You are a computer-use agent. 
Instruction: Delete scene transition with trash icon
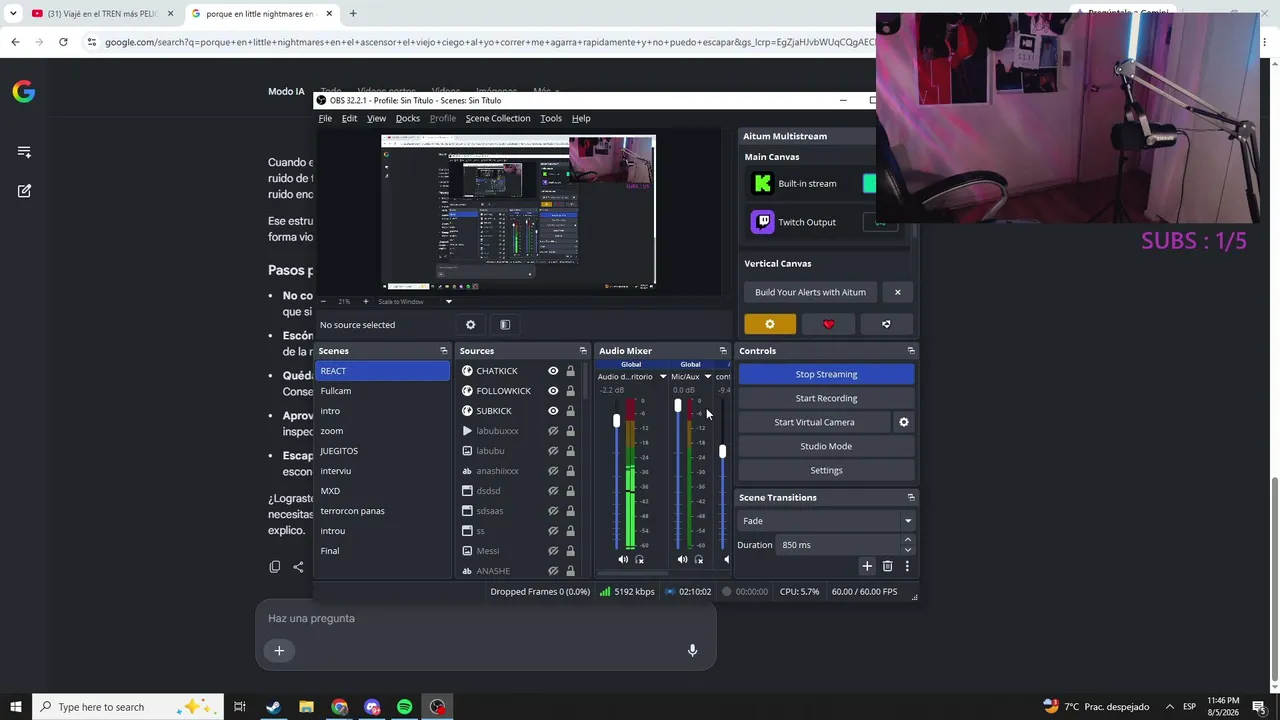click(x=887, y=566)
